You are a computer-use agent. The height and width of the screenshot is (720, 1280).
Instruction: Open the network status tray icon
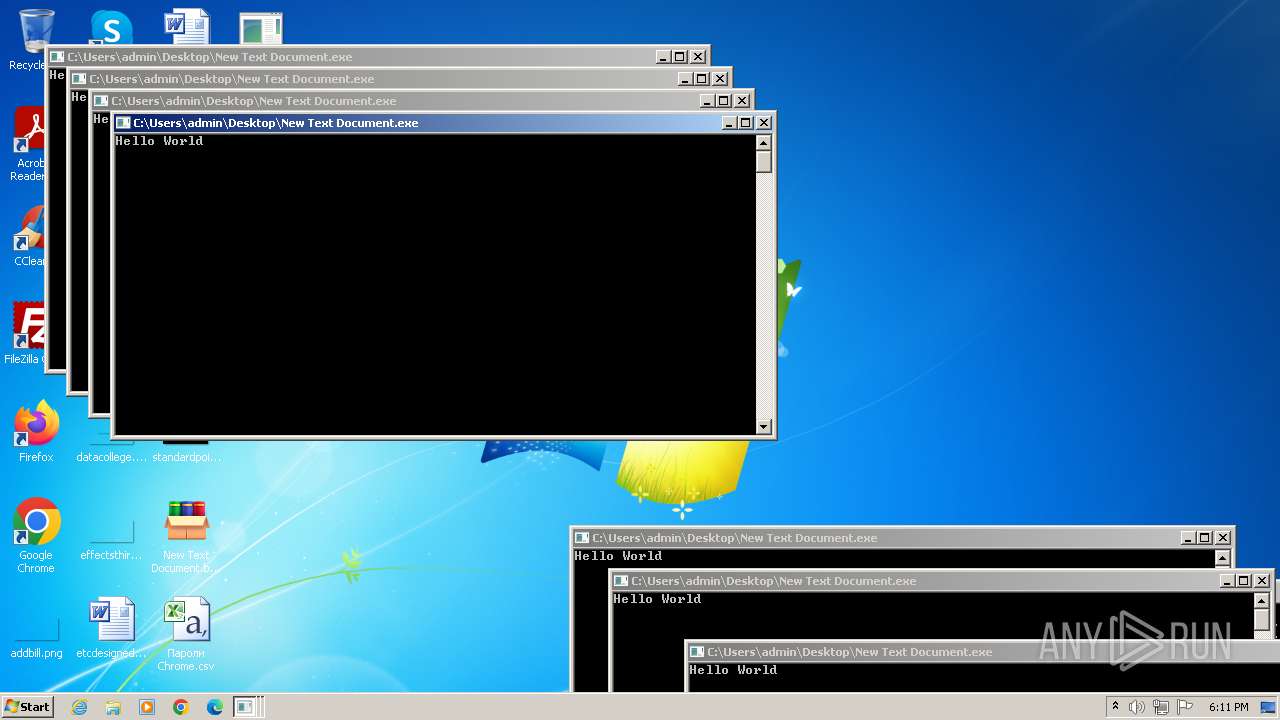1160,707
